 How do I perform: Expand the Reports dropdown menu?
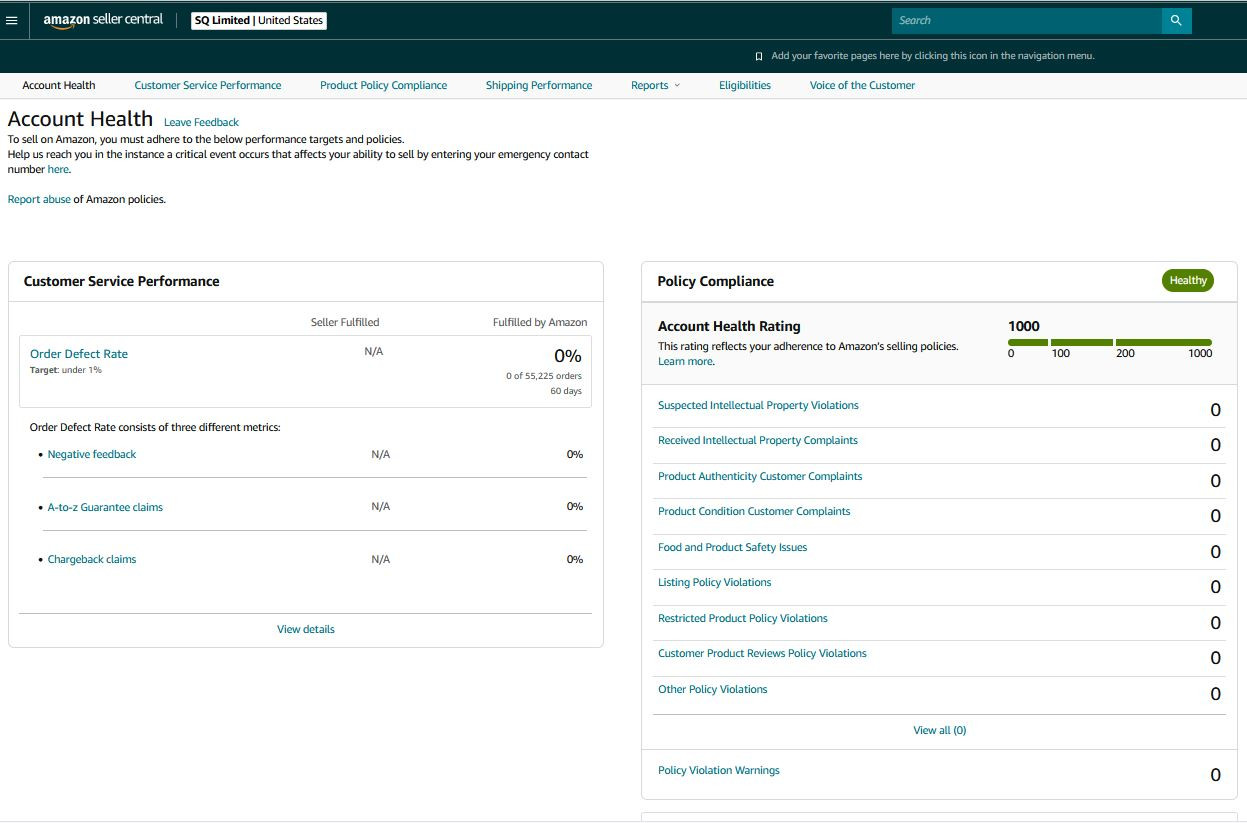[655, 85]
